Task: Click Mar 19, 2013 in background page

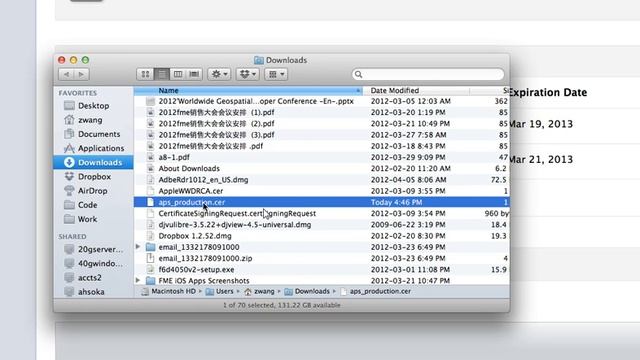Action: (x=540, y=124)
